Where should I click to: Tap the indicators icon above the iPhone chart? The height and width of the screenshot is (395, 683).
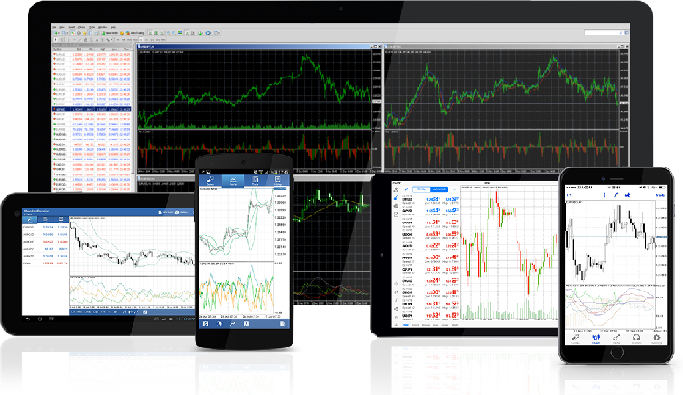point(616,195)
